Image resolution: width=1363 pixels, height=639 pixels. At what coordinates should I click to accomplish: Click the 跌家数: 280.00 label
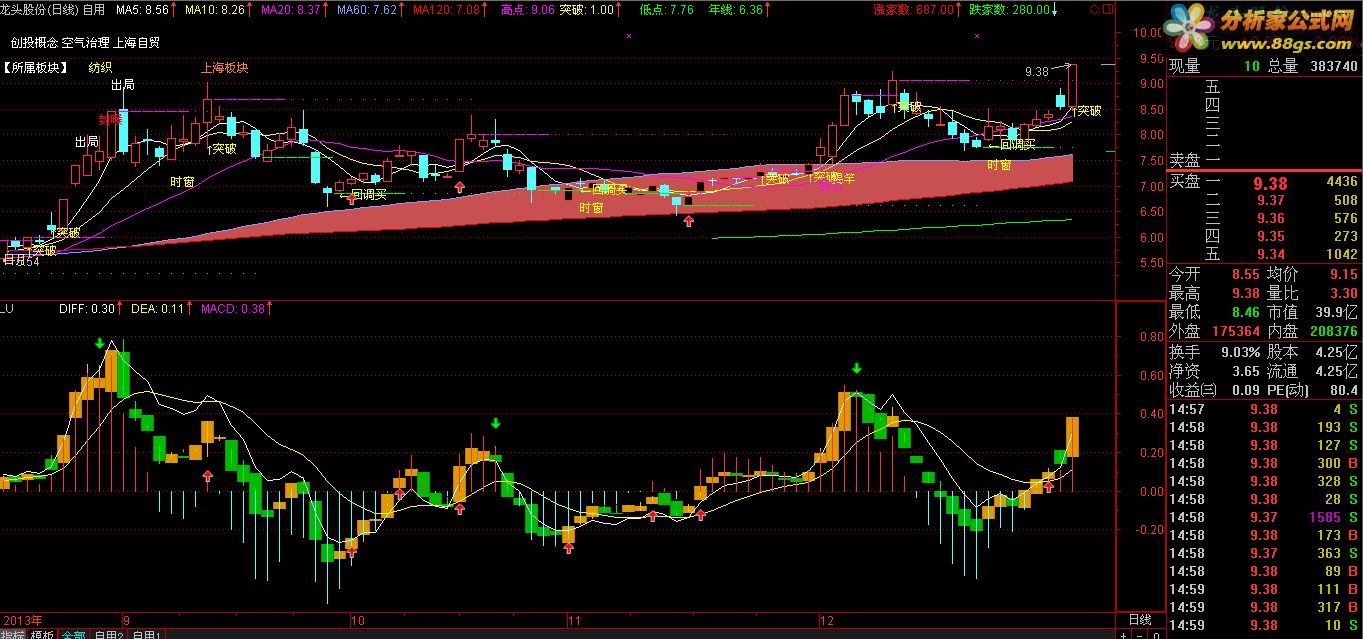click(1011, 9)
